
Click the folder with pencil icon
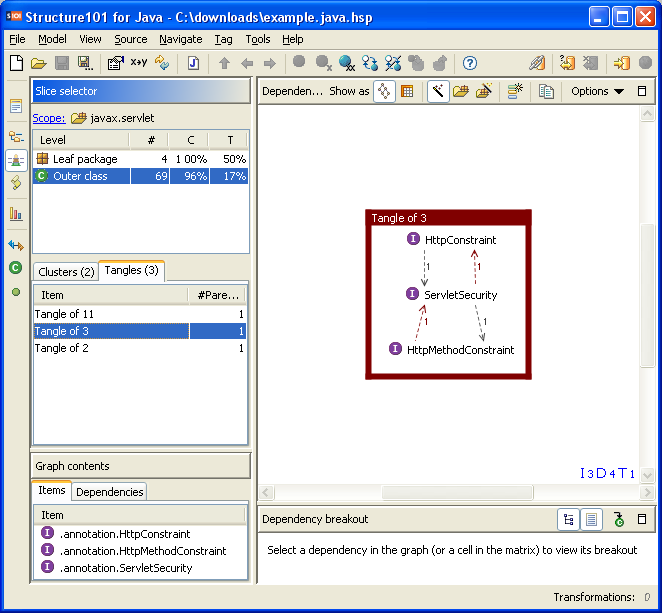pyautogui.click(x=484, y=90)
